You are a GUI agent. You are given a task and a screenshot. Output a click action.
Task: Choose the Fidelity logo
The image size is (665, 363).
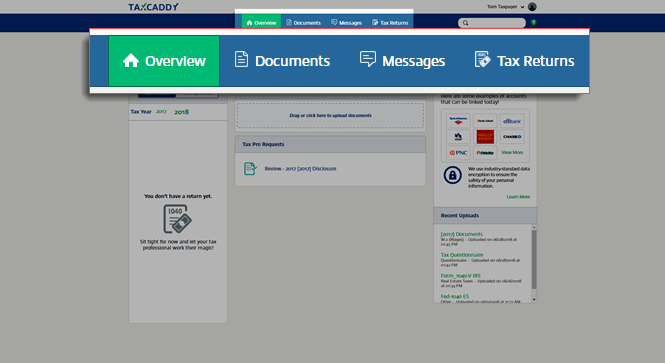coord(485,153)
